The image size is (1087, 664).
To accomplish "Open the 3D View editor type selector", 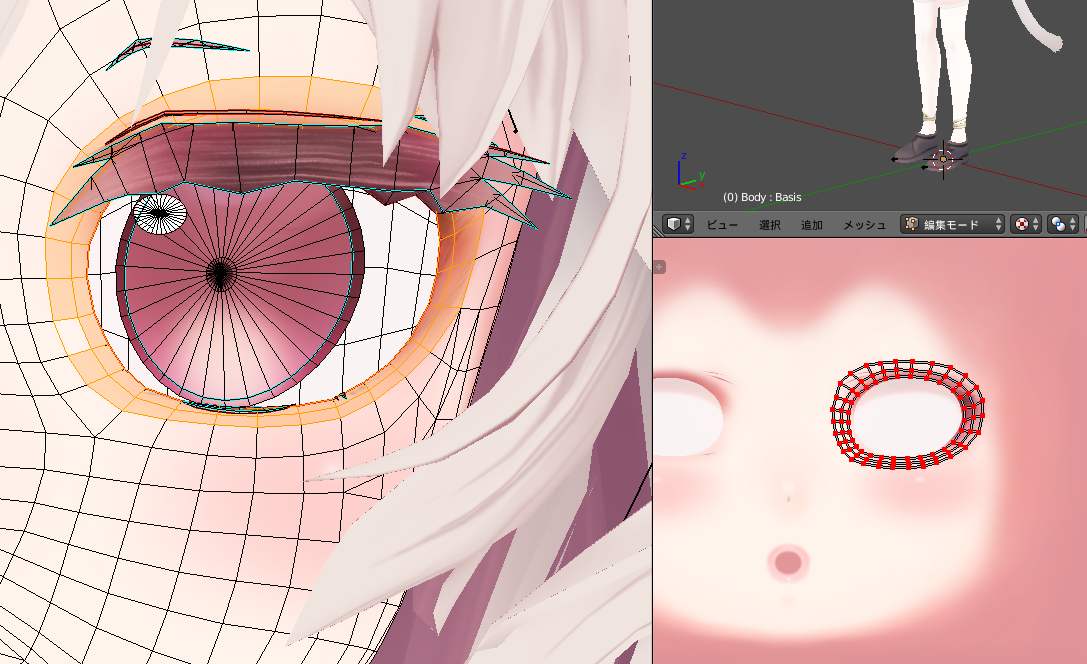I will tap(678, 224).
